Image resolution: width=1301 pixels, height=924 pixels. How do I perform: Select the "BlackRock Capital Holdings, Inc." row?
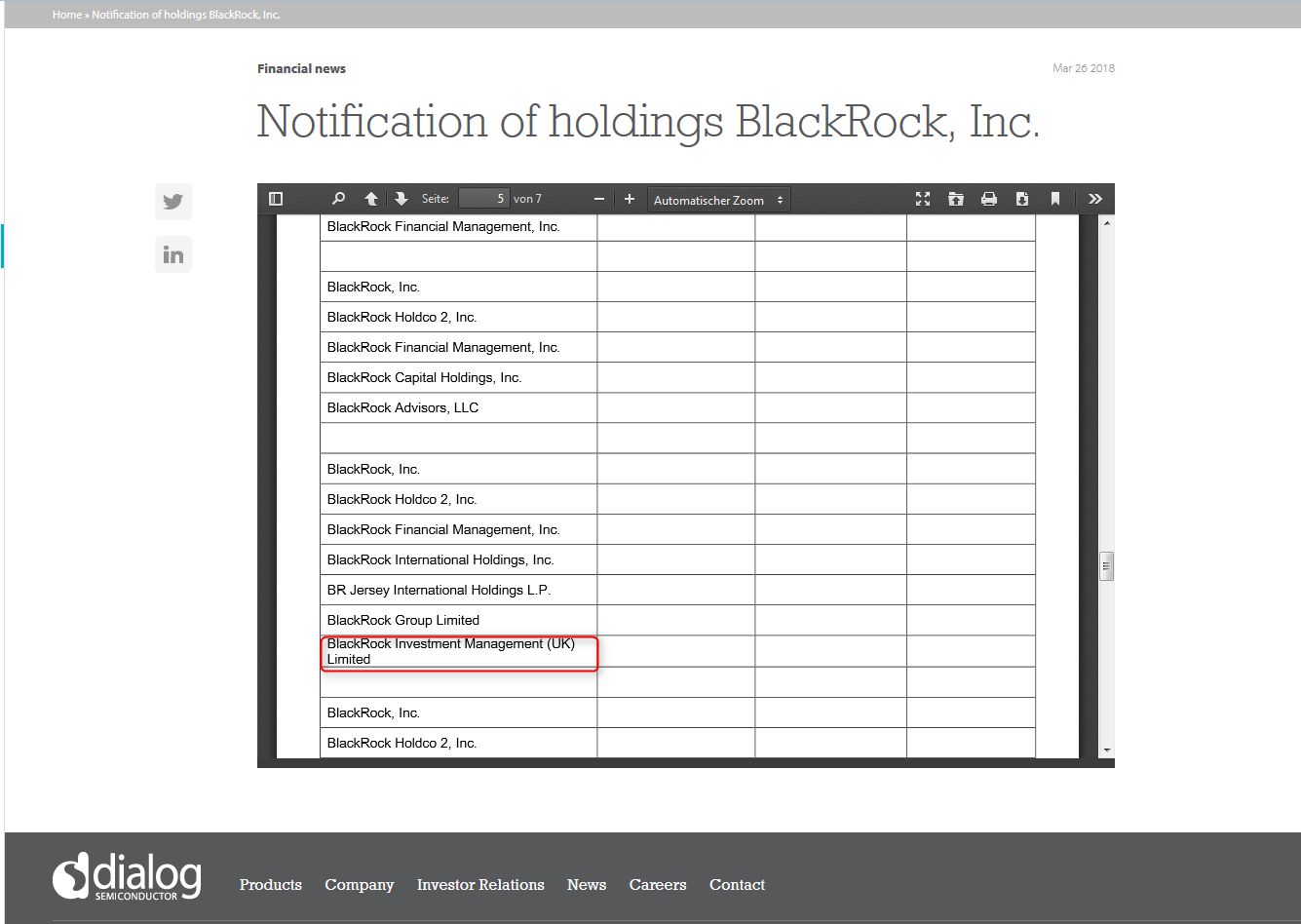pyautogui.click(x=677, y=377)
